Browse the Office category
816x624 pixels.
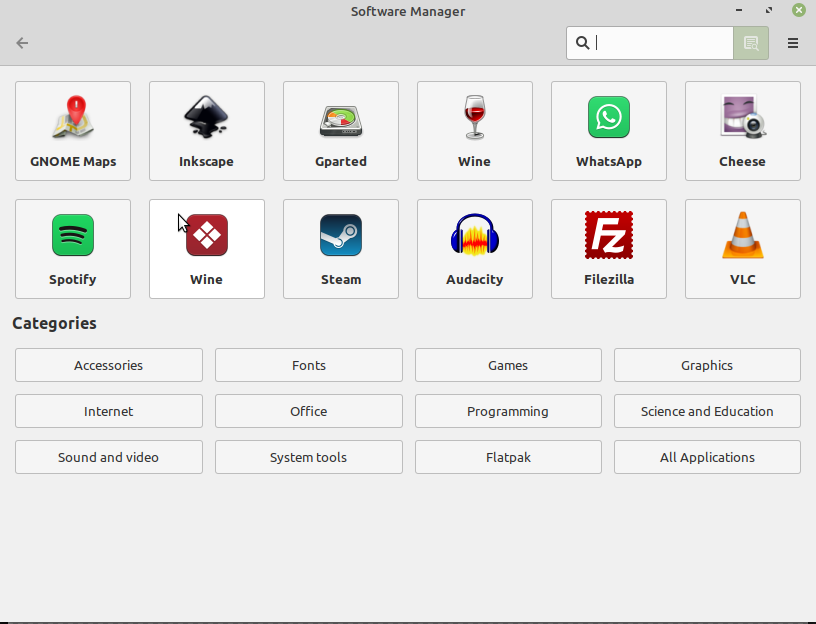pos(309,411)
